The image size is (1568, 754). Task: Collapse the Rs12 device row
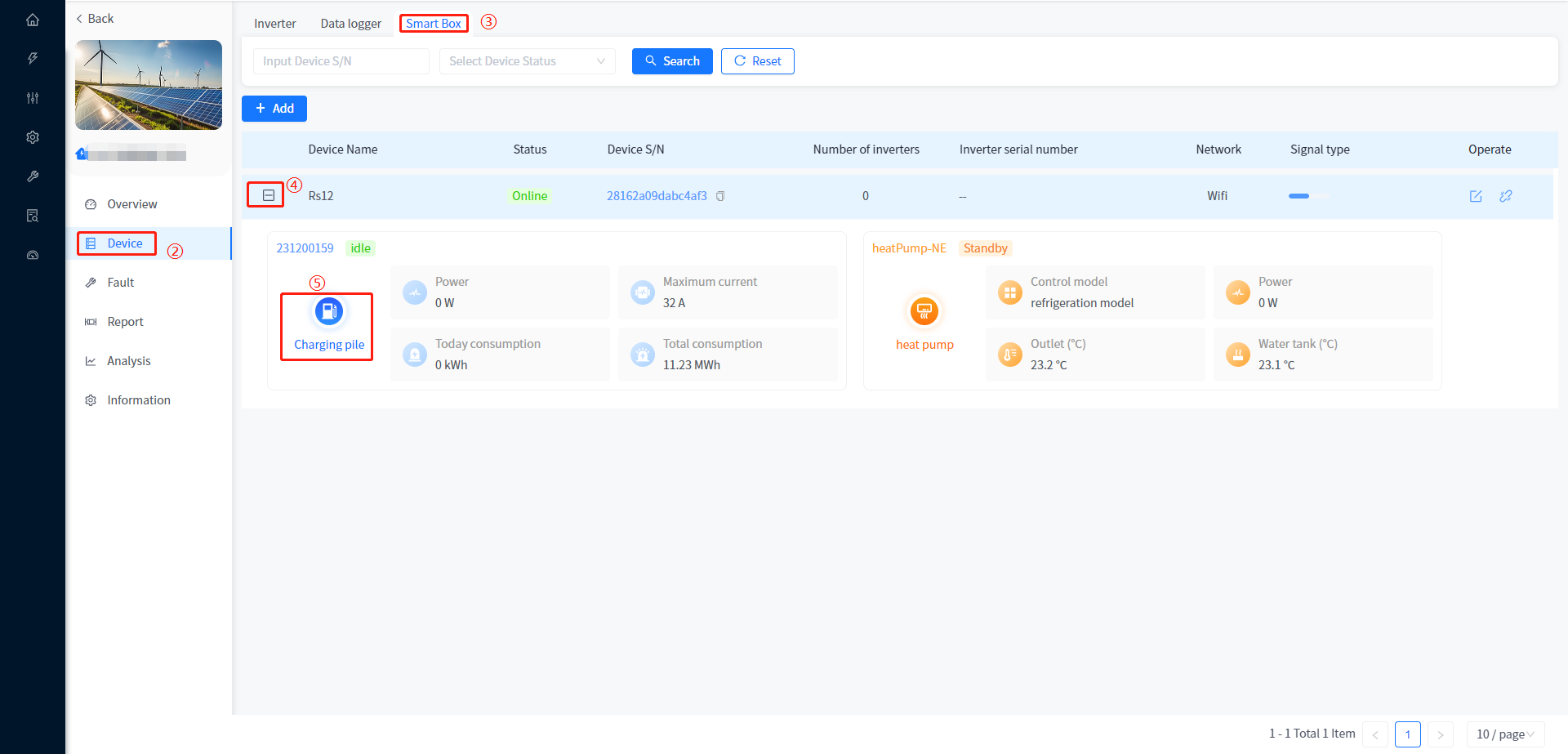[x=269, y=195]
